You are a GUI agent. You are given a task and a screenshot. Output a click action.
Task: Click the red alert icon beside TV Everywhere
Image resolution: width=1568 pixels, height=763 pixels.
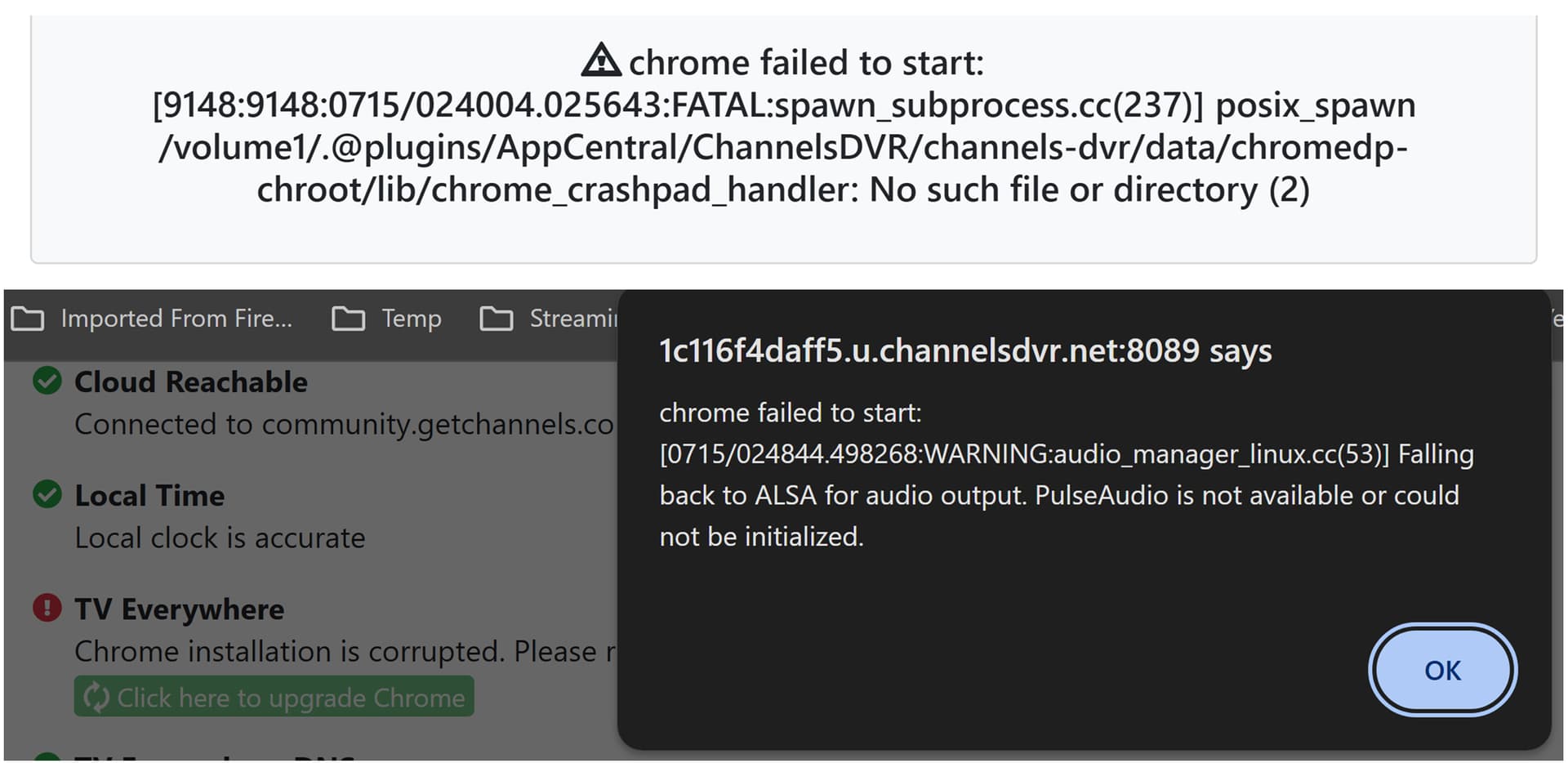point(47,608)
